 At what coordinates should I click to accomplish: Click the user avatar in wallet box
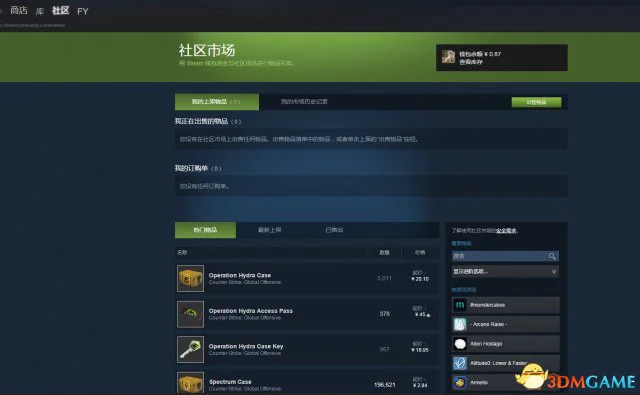click(x=448, y=57)
